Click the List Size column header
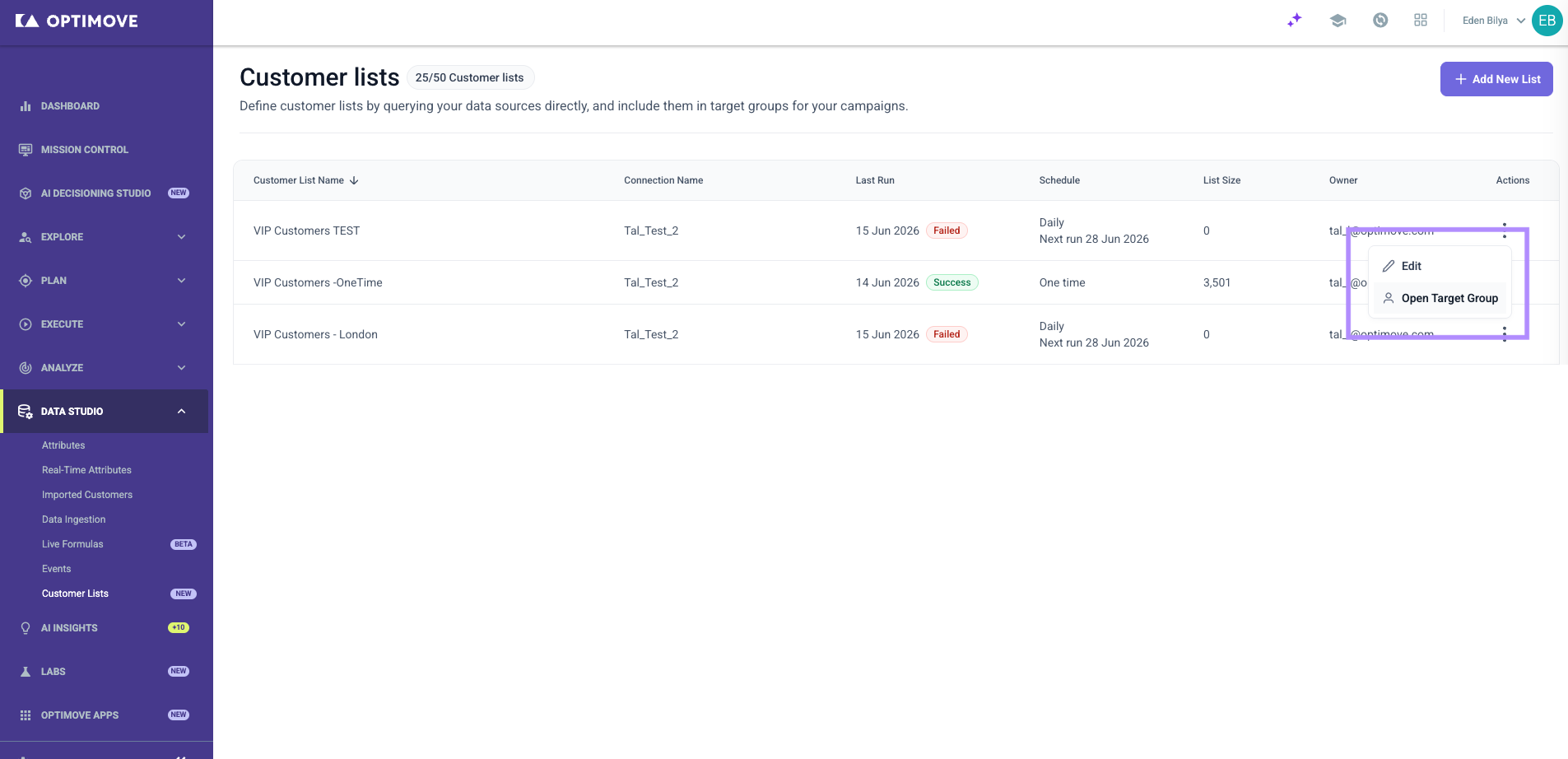1568x759 pixels. coord(1221,180)
